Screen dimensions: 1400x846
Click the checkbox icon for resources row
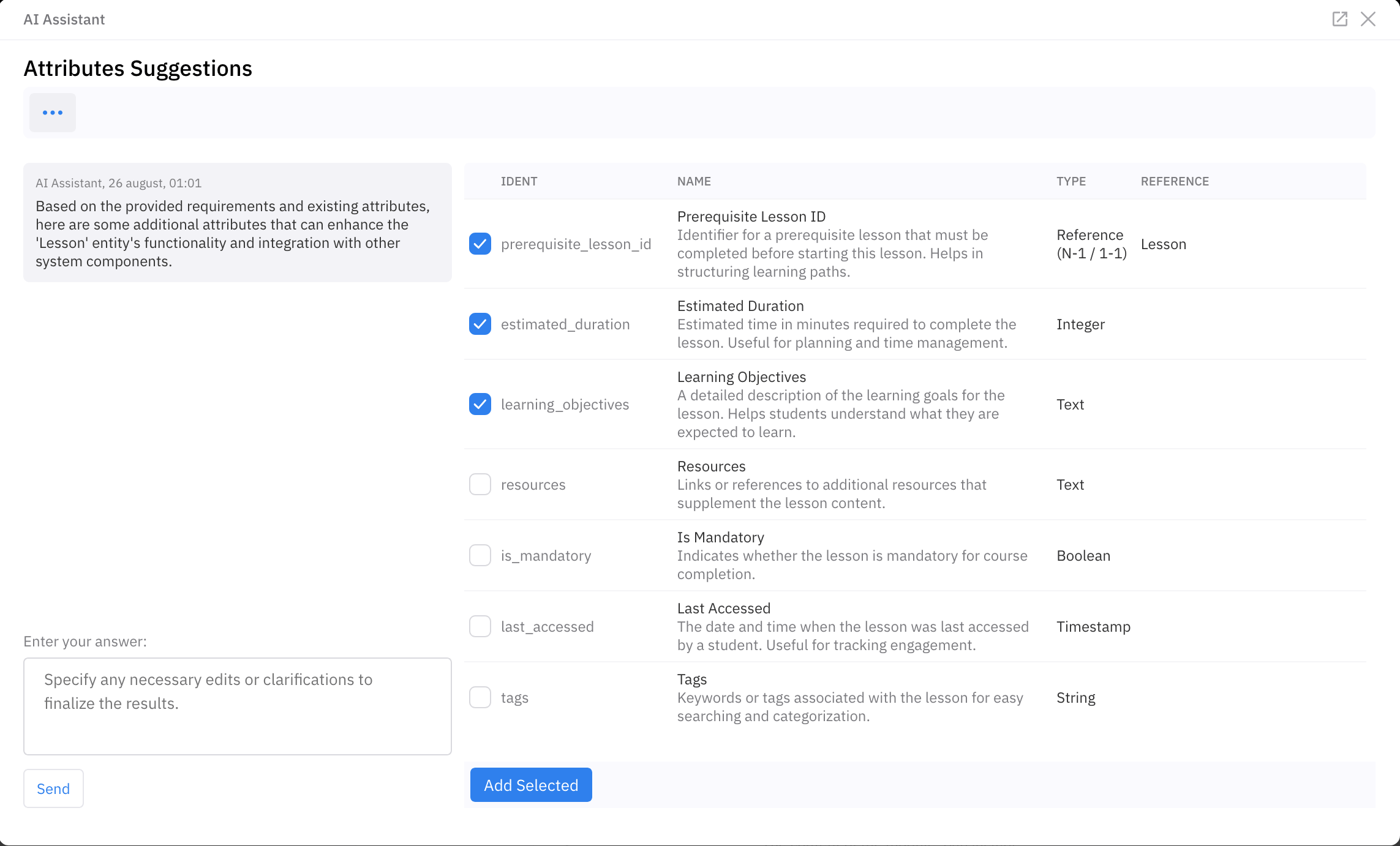[x=479, y=484]
